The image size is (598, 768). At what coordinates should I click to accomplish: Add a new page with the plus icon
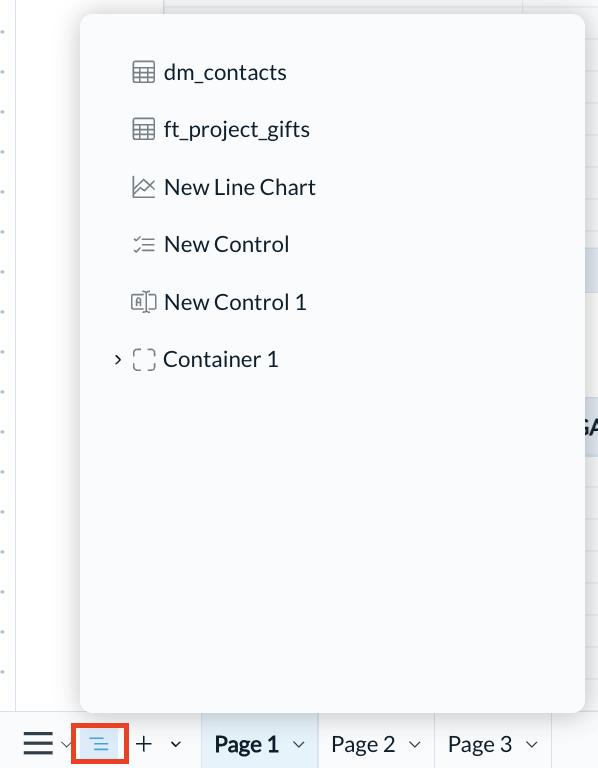[144, 744]
